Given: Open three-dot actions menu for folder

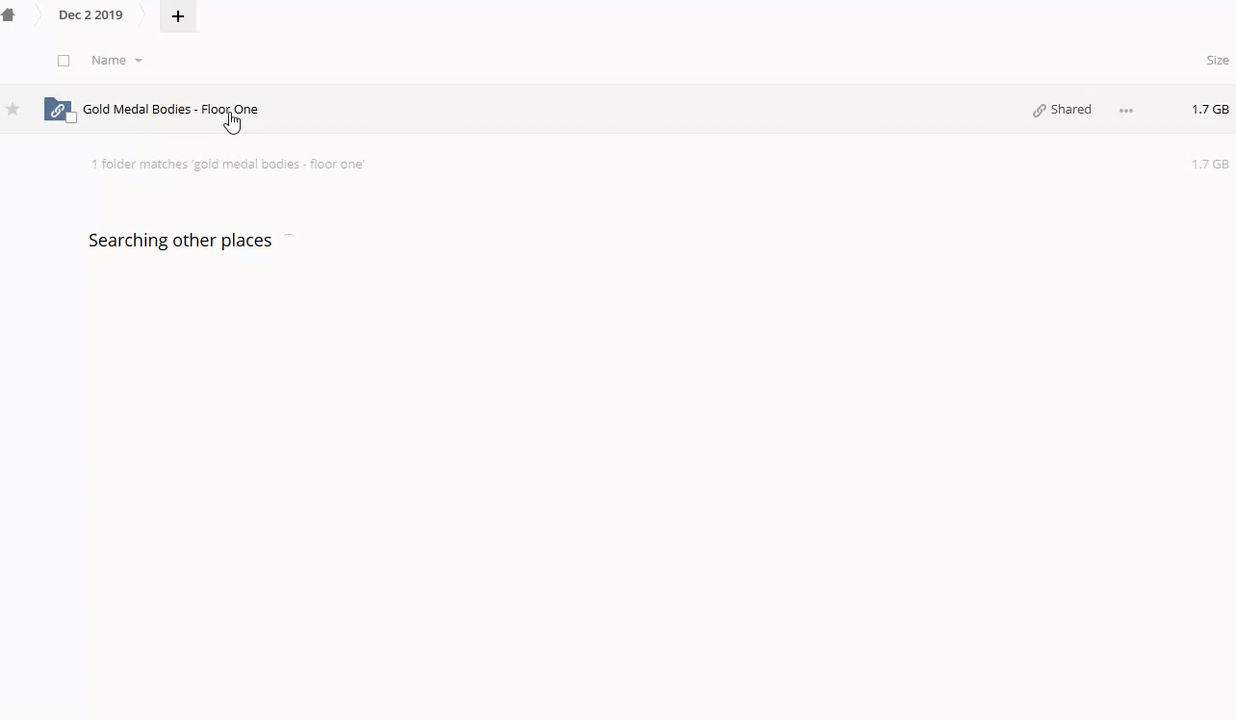Looking at the screenshot, I should [1126, 110].
